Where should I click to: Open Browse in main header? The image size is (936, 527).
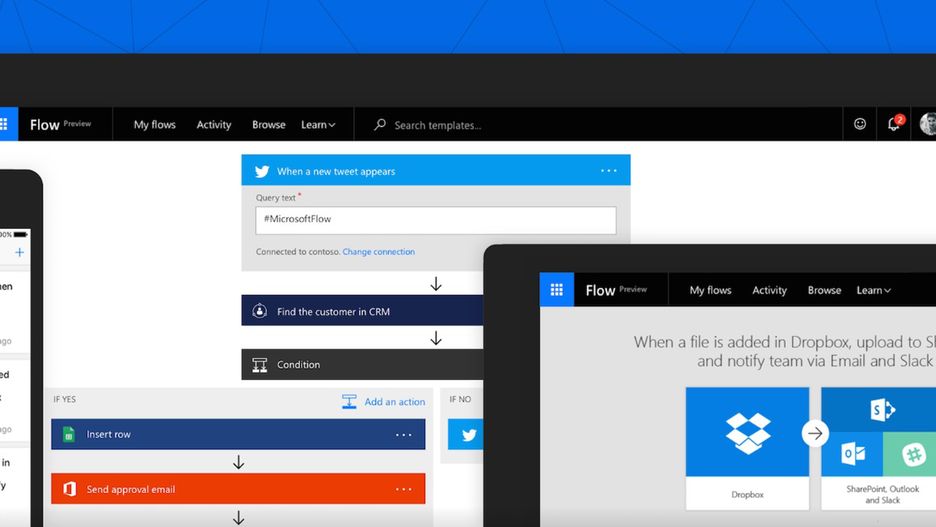[x=269, y=125]
